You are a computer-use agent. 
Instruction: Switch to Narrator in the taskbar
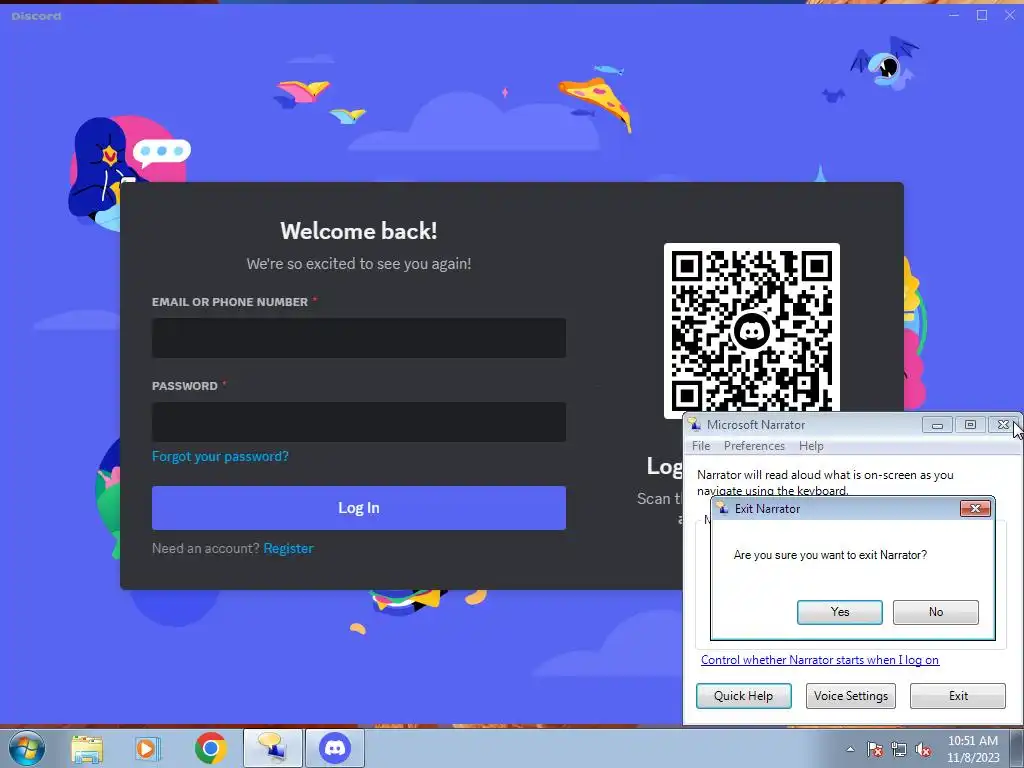(x=272, y=748)
